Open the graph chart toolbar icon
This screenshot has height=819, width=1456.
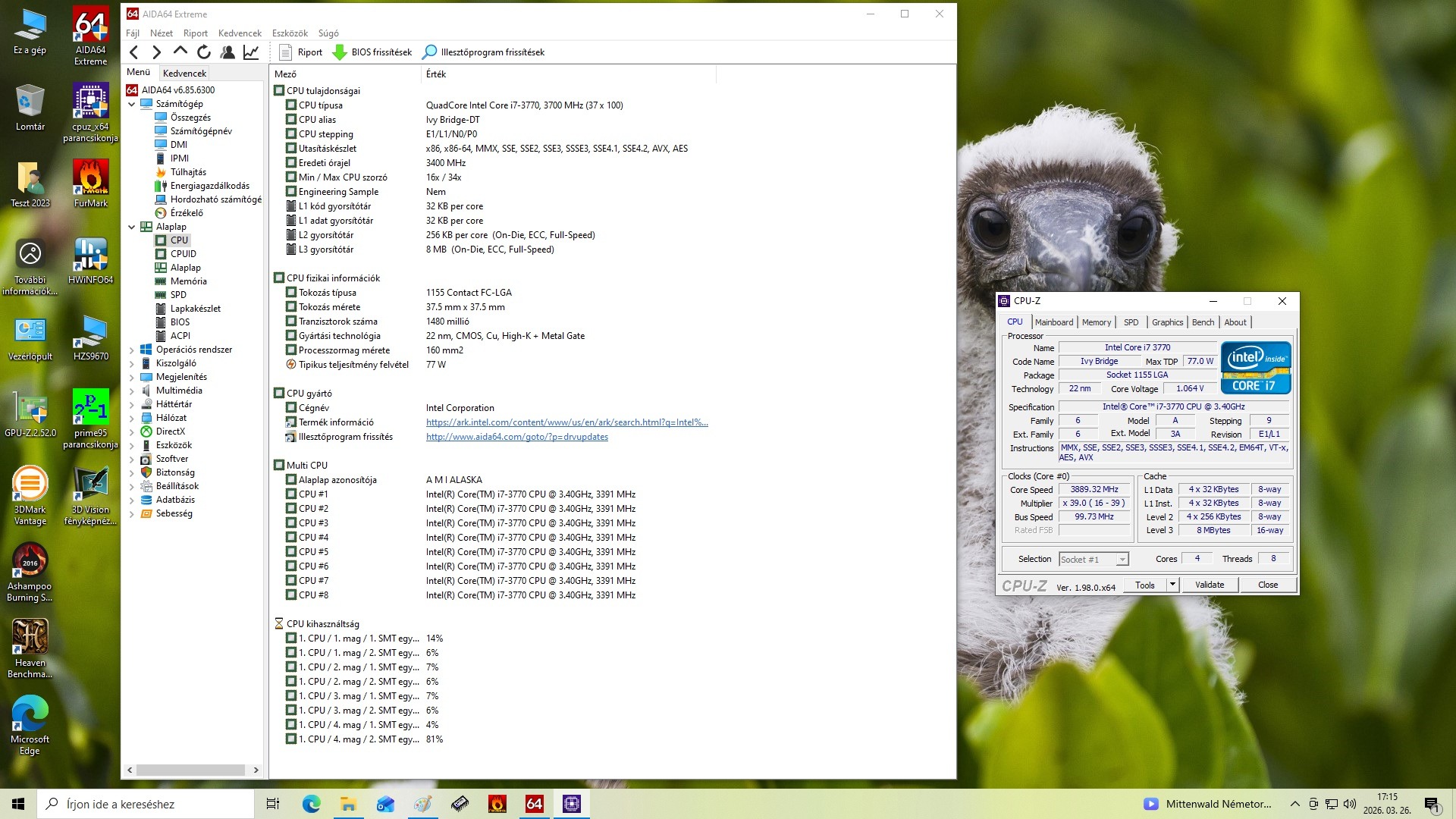coord(251,52)
